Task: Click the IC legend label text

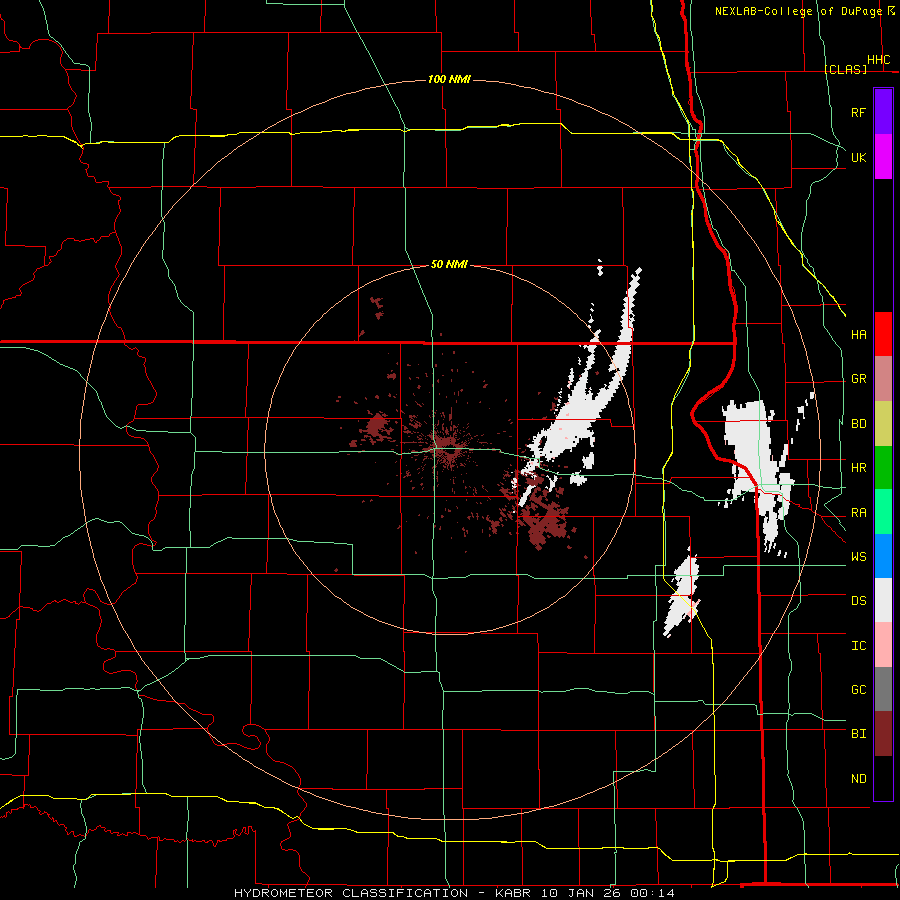Action: 858,645
